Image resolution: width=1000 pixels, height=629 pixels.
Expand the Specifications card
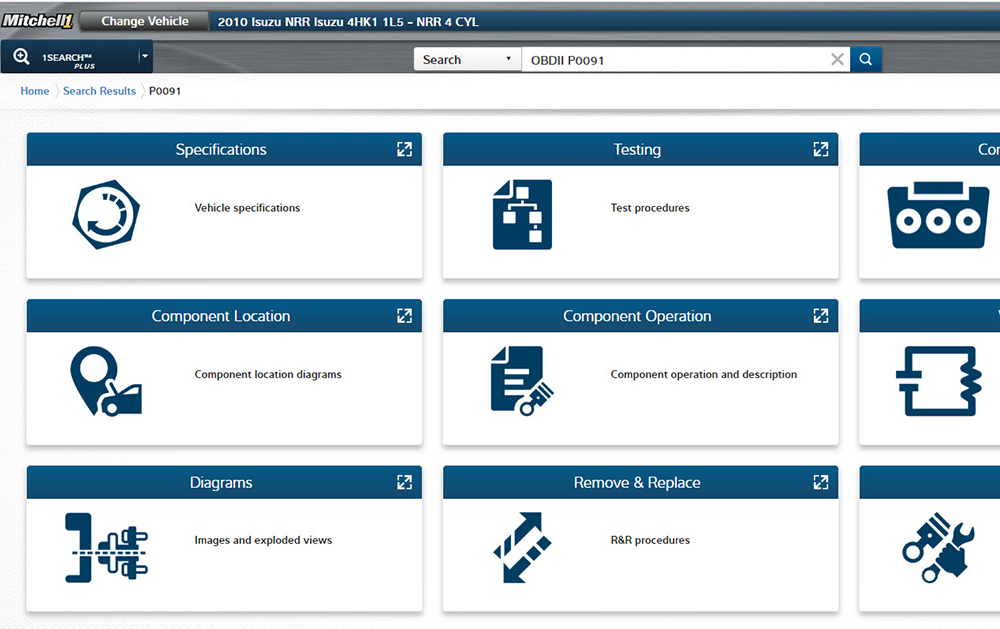(404, 150)
